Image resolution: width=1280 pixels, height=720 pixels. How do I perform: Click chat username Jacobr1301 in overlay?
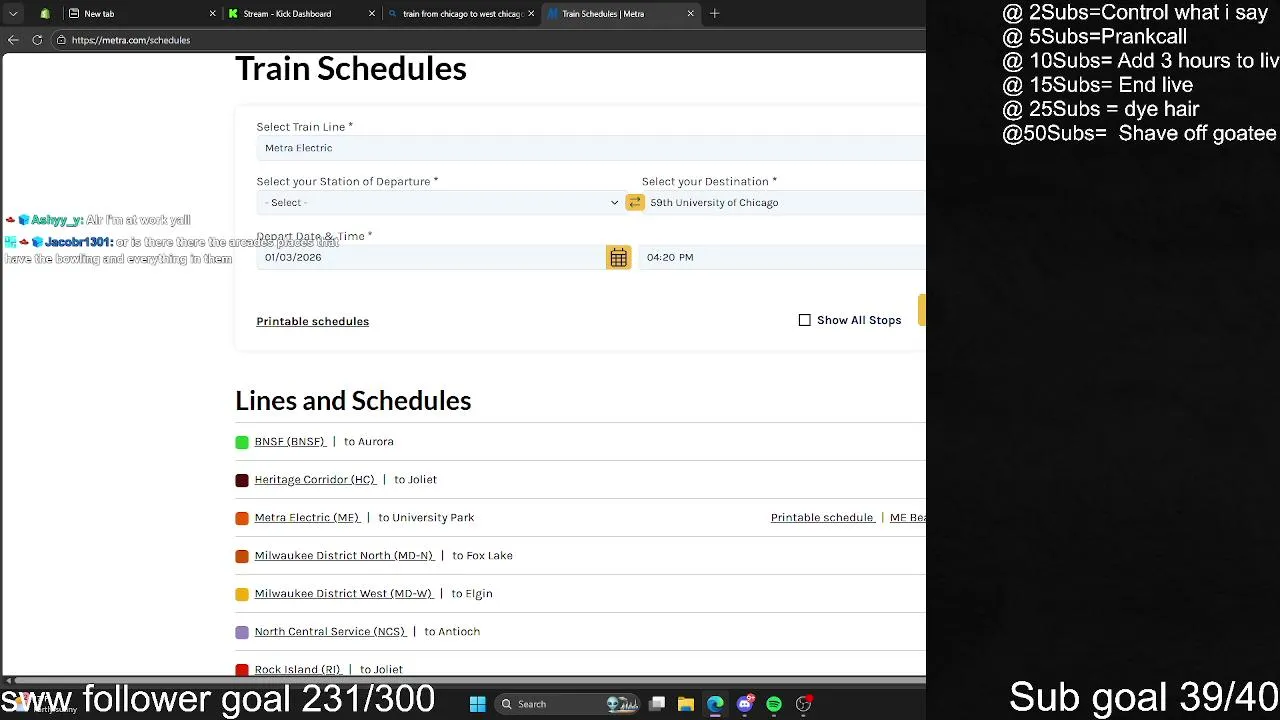point(78,242)
